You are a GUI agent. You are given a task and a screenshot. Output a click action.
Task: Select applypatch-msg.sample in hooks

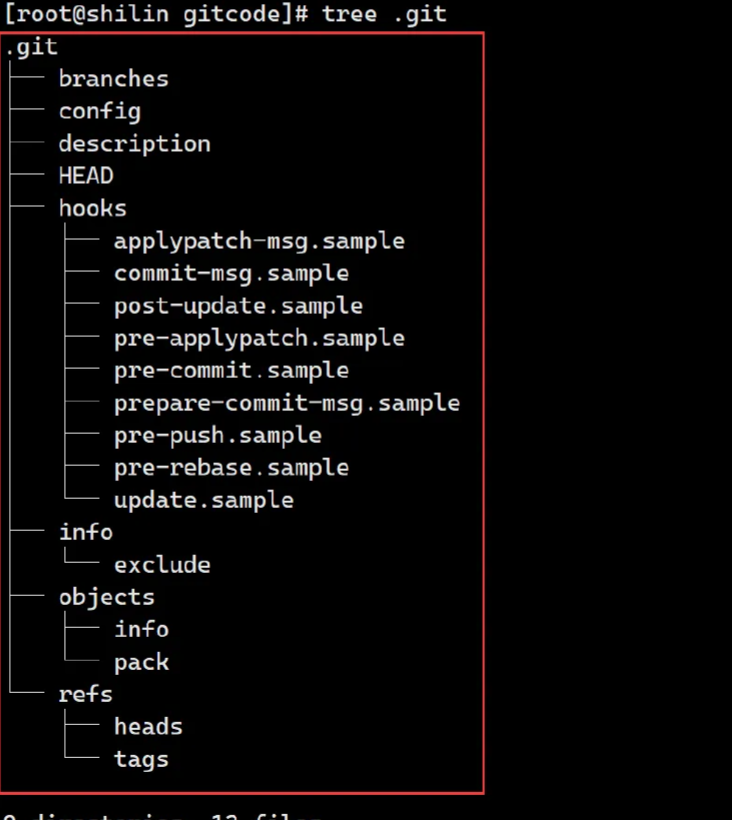(x=259, y=242)
